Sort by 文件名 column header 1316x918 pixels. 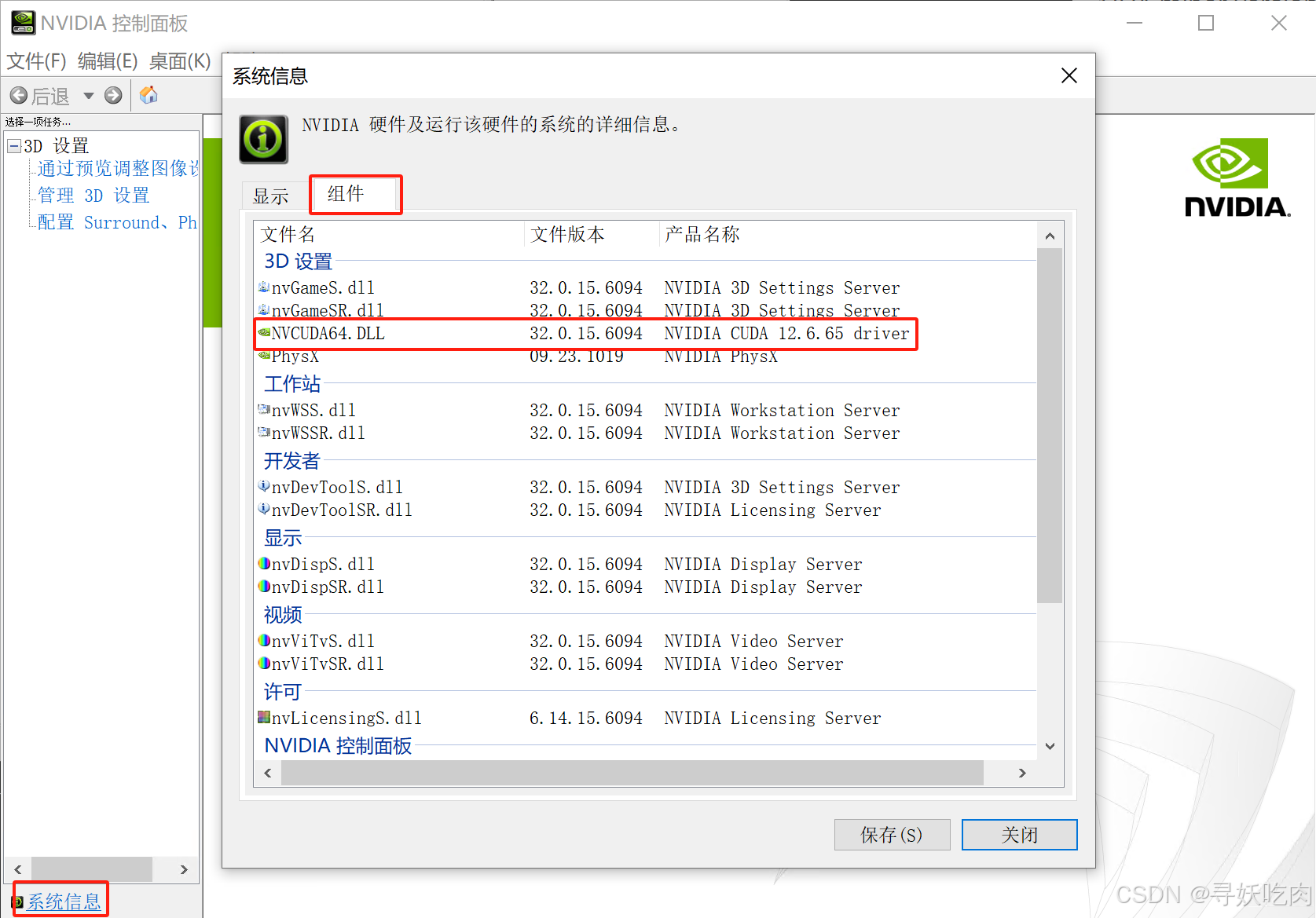click(x=389, y=234)
